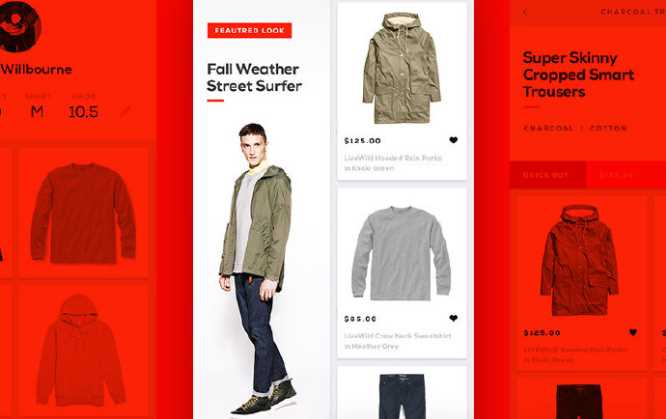Select the 10.5 shoe size value
666x419 pixels.
(x=83, y=112)
